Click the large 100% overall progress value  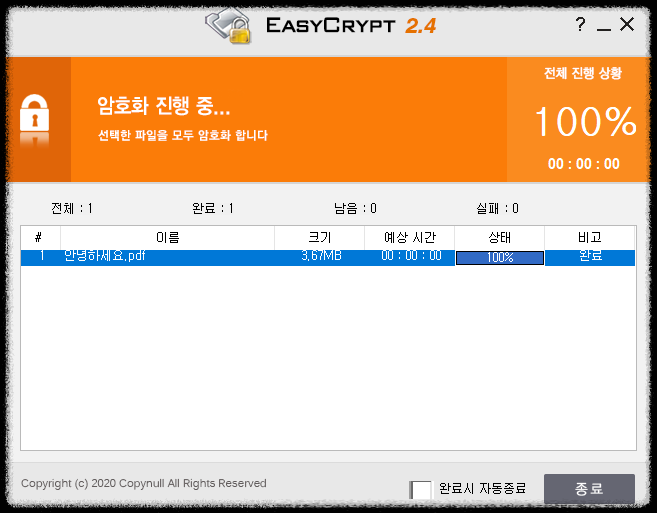[x=585, y=121]
